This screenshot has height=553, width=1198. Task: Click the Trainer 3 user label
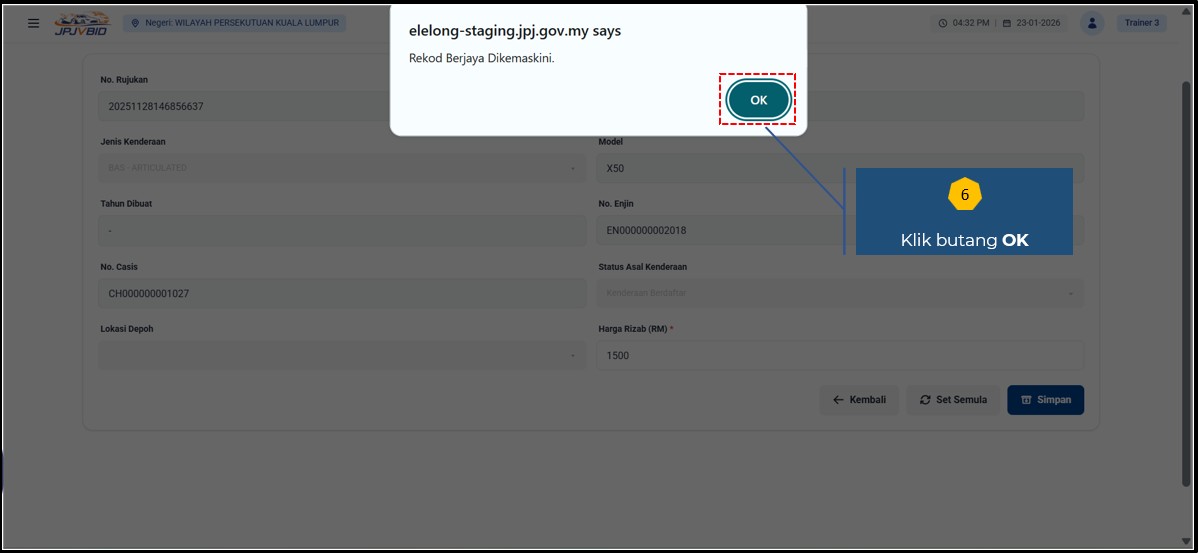pos(1140,22)
